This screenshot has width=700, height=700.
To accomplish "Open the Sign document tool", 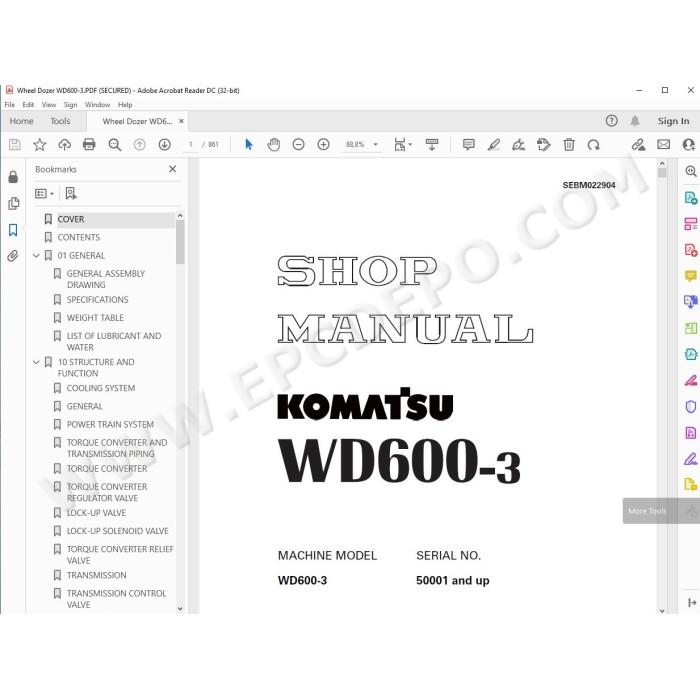I will (518, 145).
